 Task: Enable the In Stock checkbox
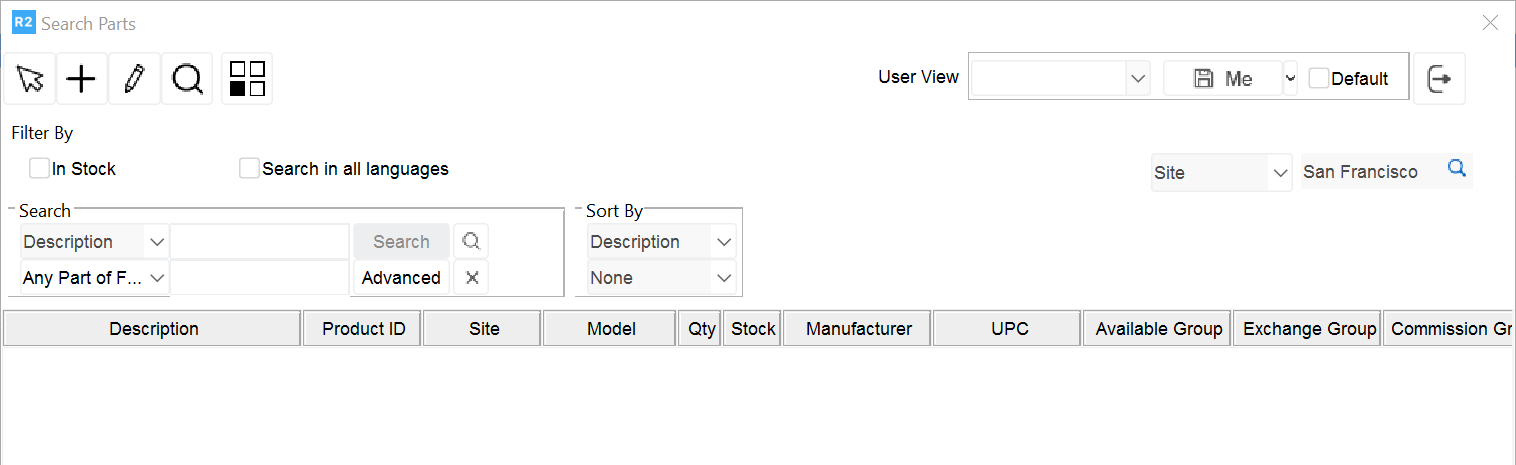pos(40,169)
